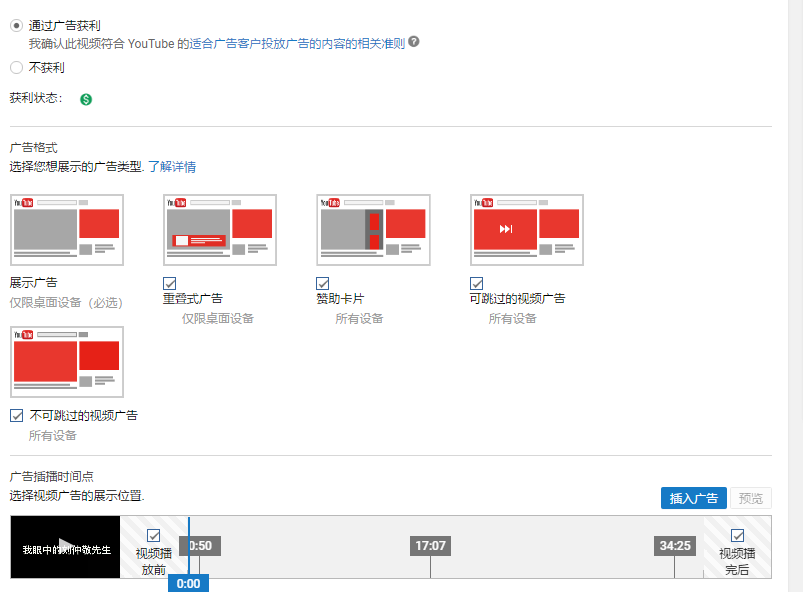Select the 通过广告获利 radio button
The image size is (803, 592).
click(16, 25)
